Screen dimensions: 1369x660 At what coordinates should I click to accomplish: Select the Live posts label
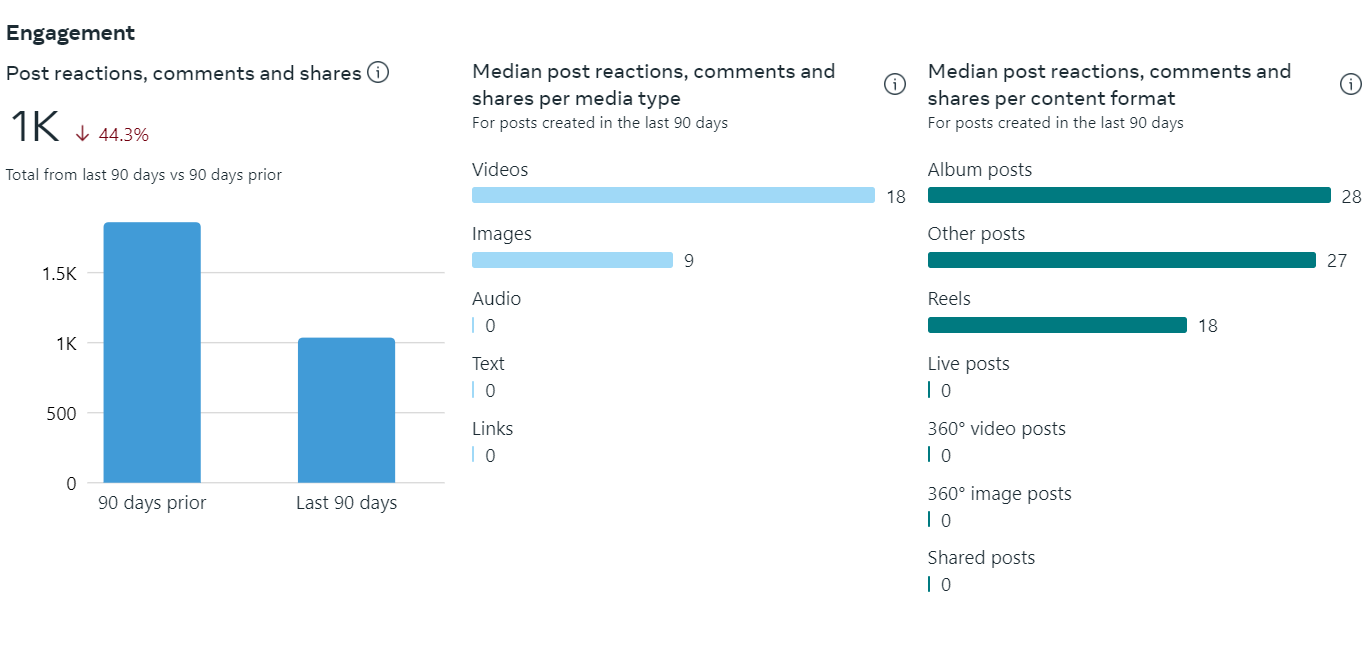tap(968, 364)
